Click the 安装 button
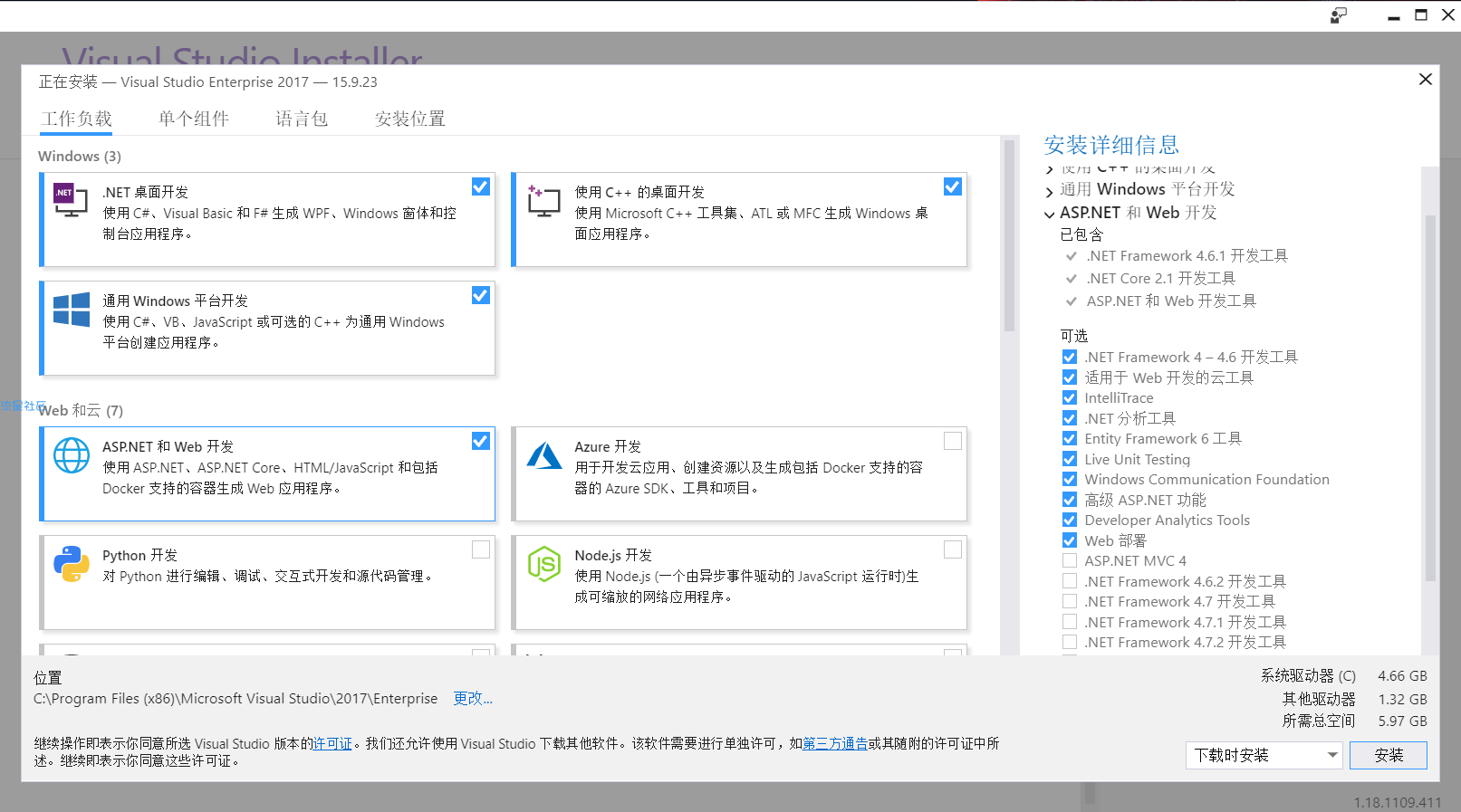 (x=1389, y=755)
